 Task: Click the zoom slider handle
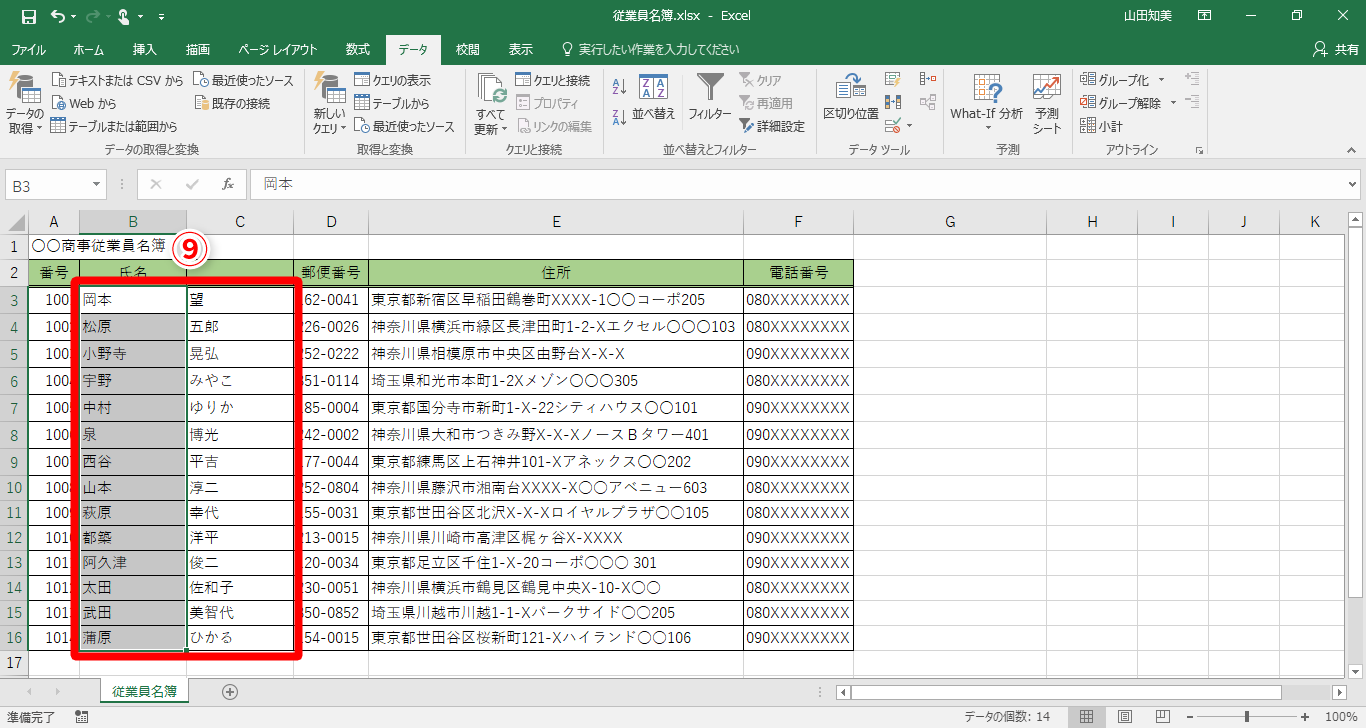(1247, 717)
